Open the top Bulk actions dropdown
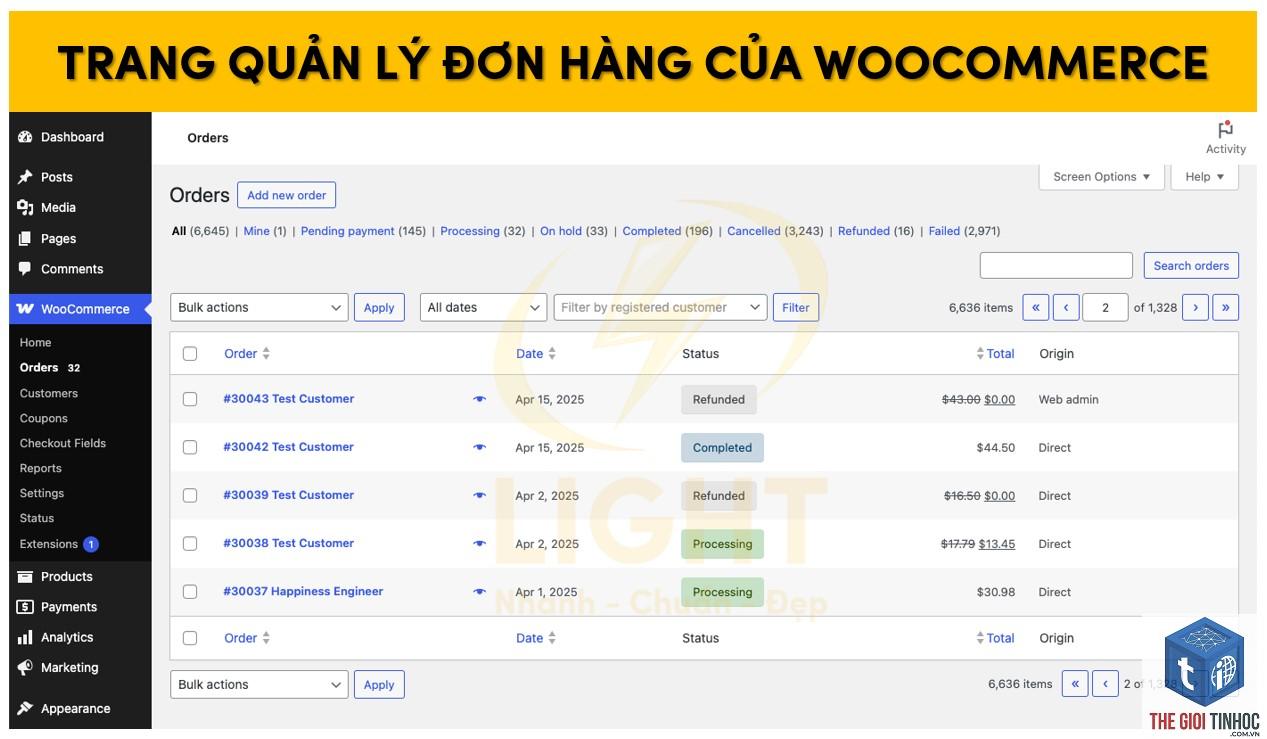Viewport: 1267px width, 739px height. [259, 307]
